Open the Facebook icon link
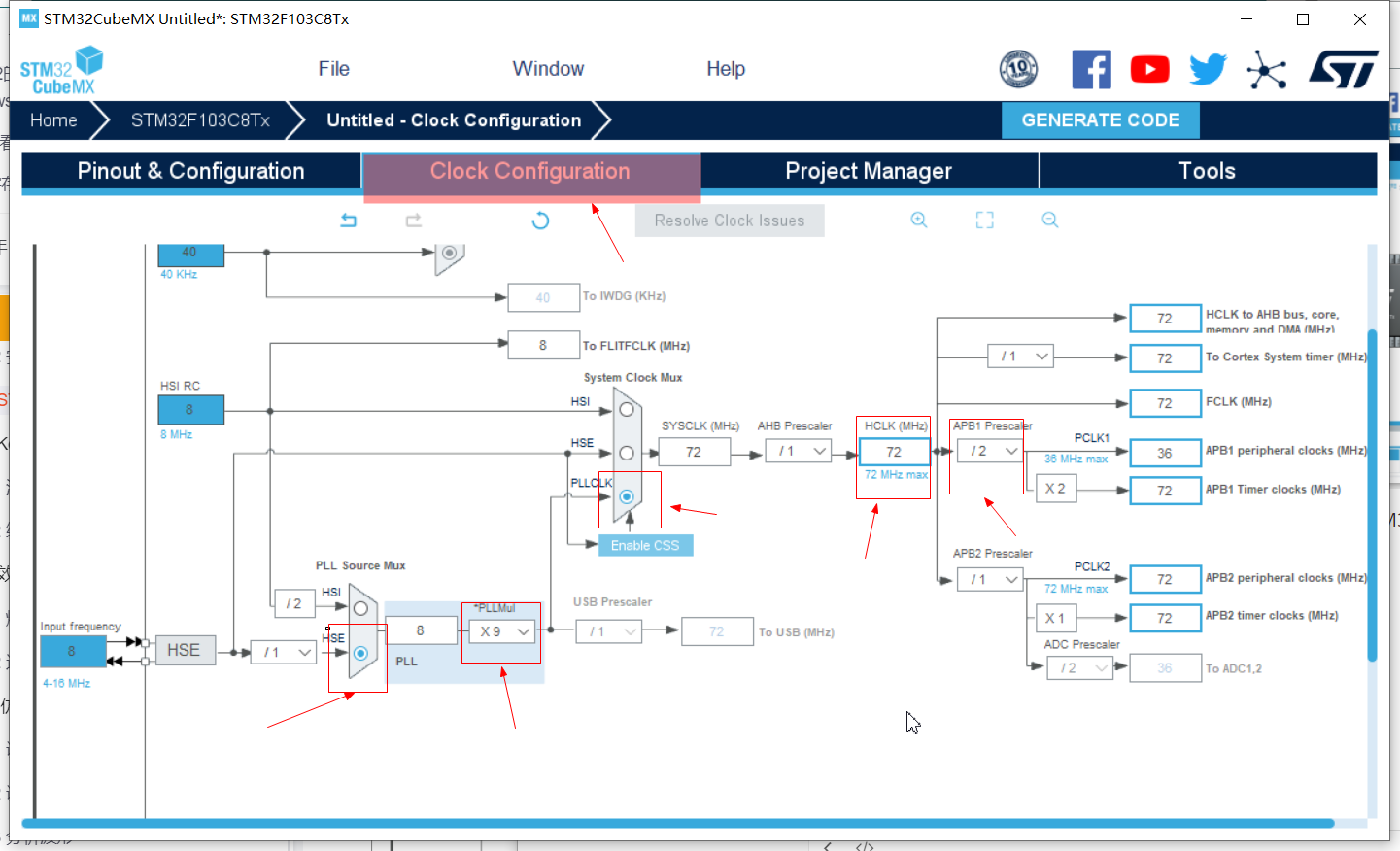The width and height of the screenshot is (1400, 851). (1091, 69)
